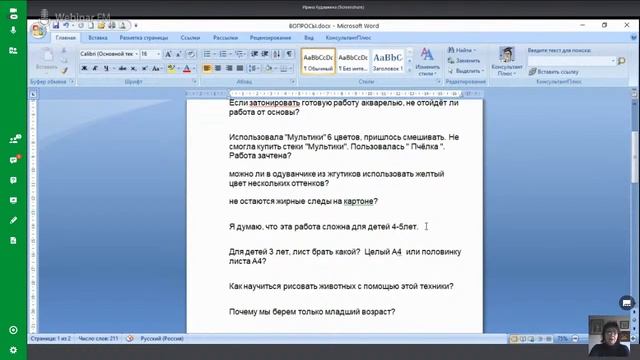Clear formatting with eraser icon
640x360 pixels.
point(191,54)
